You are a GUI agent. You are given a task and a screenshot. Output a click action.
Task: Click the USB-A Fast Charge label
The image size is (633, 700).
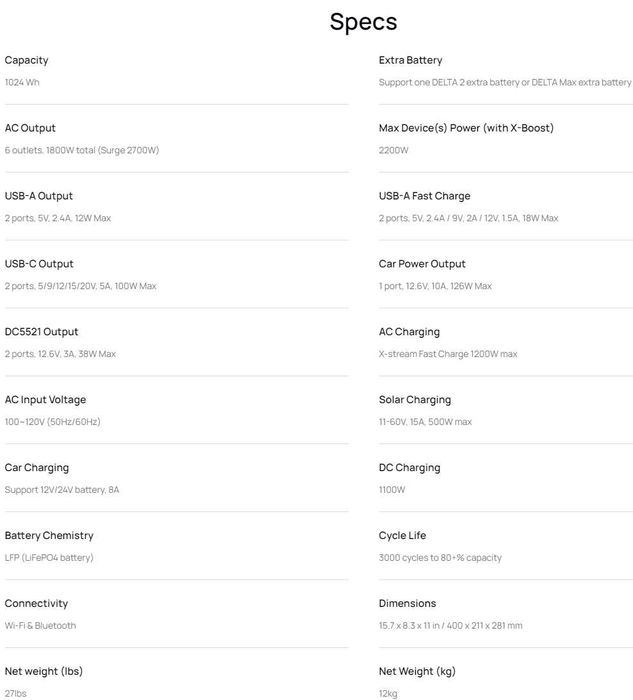(x=424, y=196)
